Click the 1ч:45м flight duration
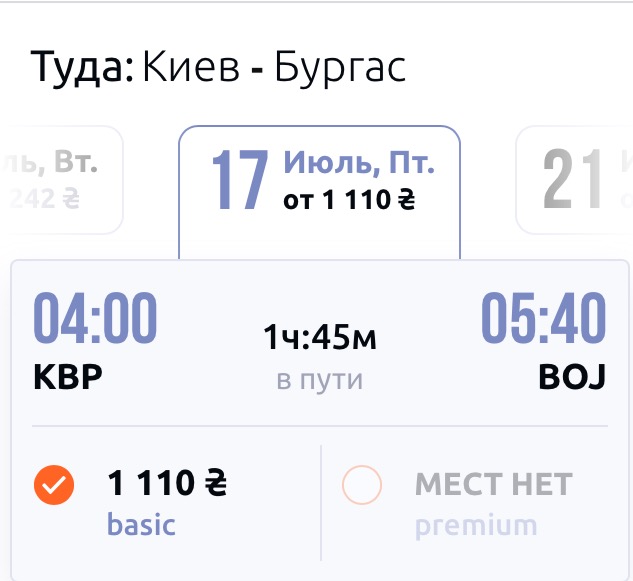Screen dimensions: 633x581 click(320, 339)
